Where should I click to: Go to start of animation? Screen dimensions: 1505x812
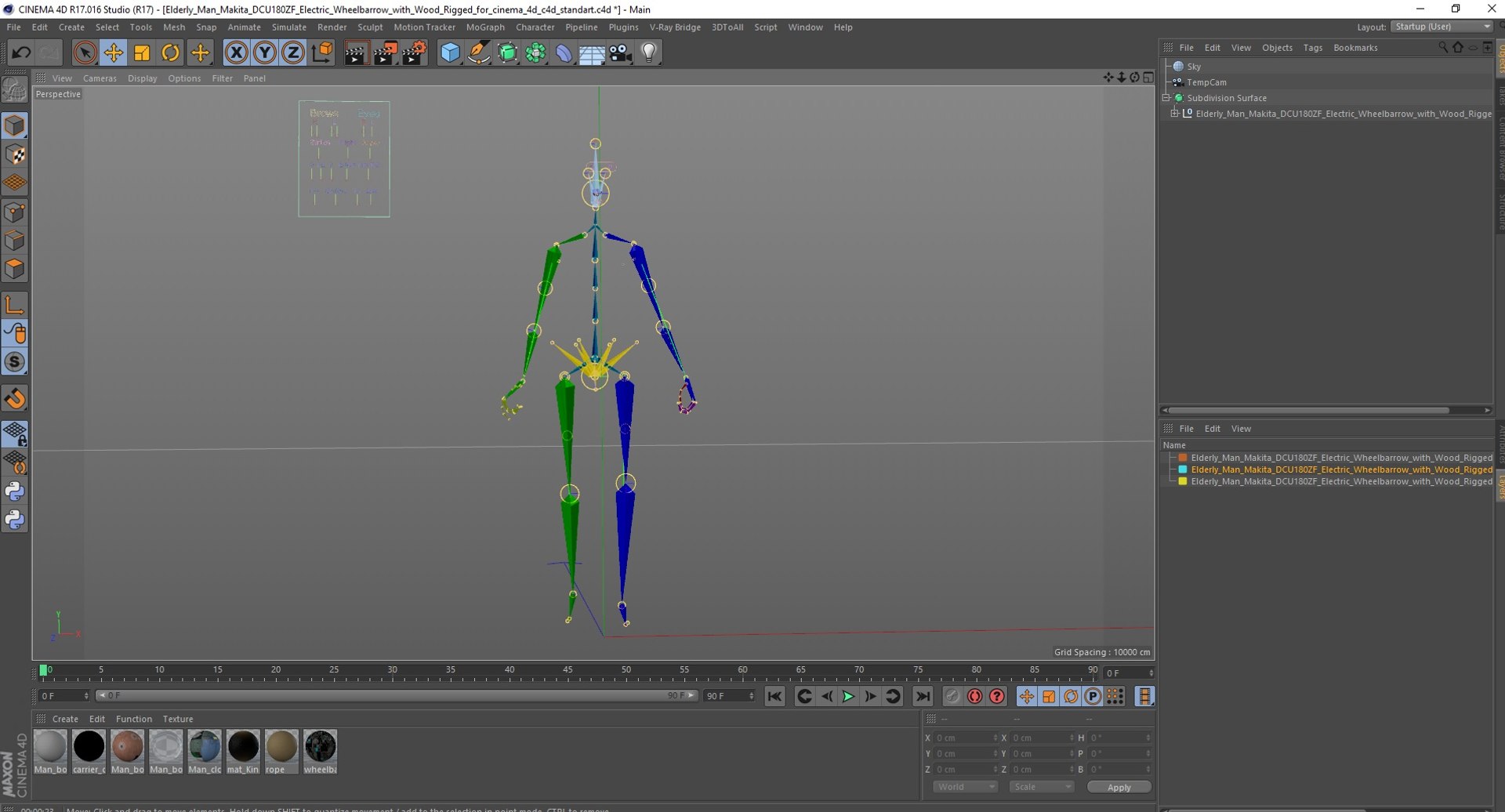774,696
